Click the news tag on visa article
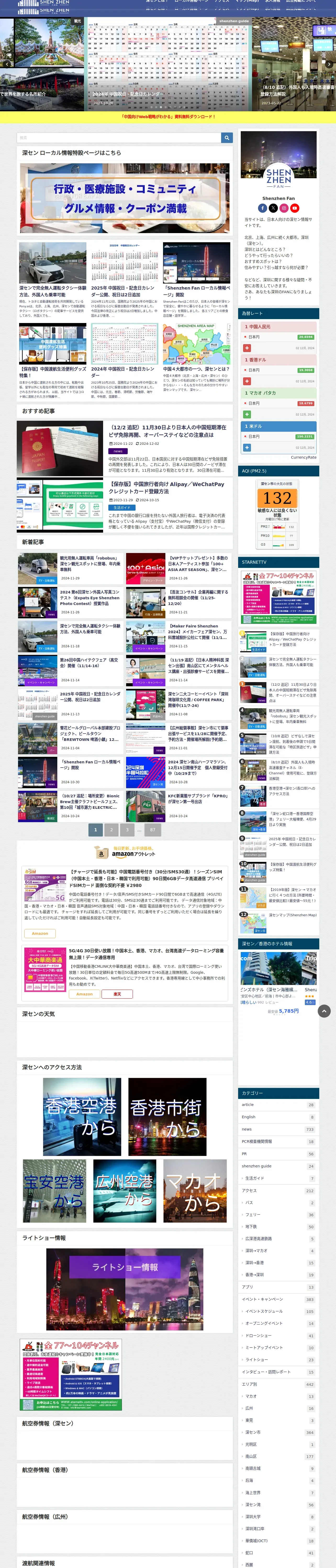This screenshot has width=336, height=1568. (x=118, y=451)
